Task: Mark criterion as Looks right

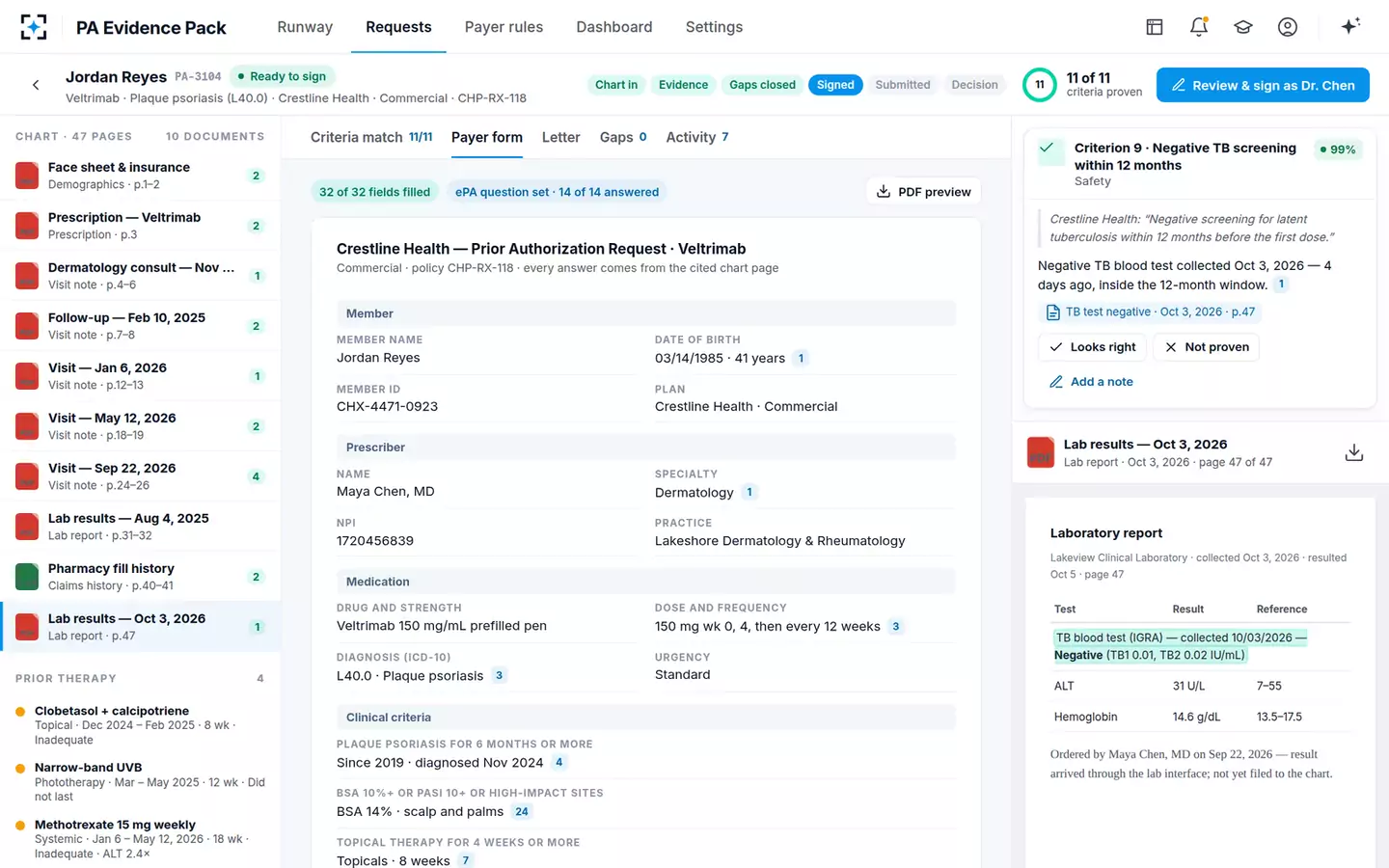Action: [1093, 347]
